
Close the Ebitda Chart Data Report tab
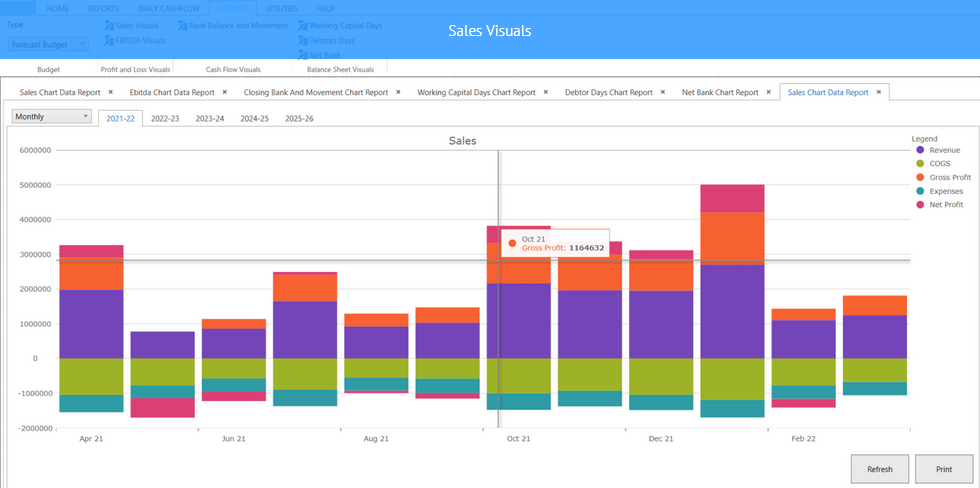click(x=226, y=92)
